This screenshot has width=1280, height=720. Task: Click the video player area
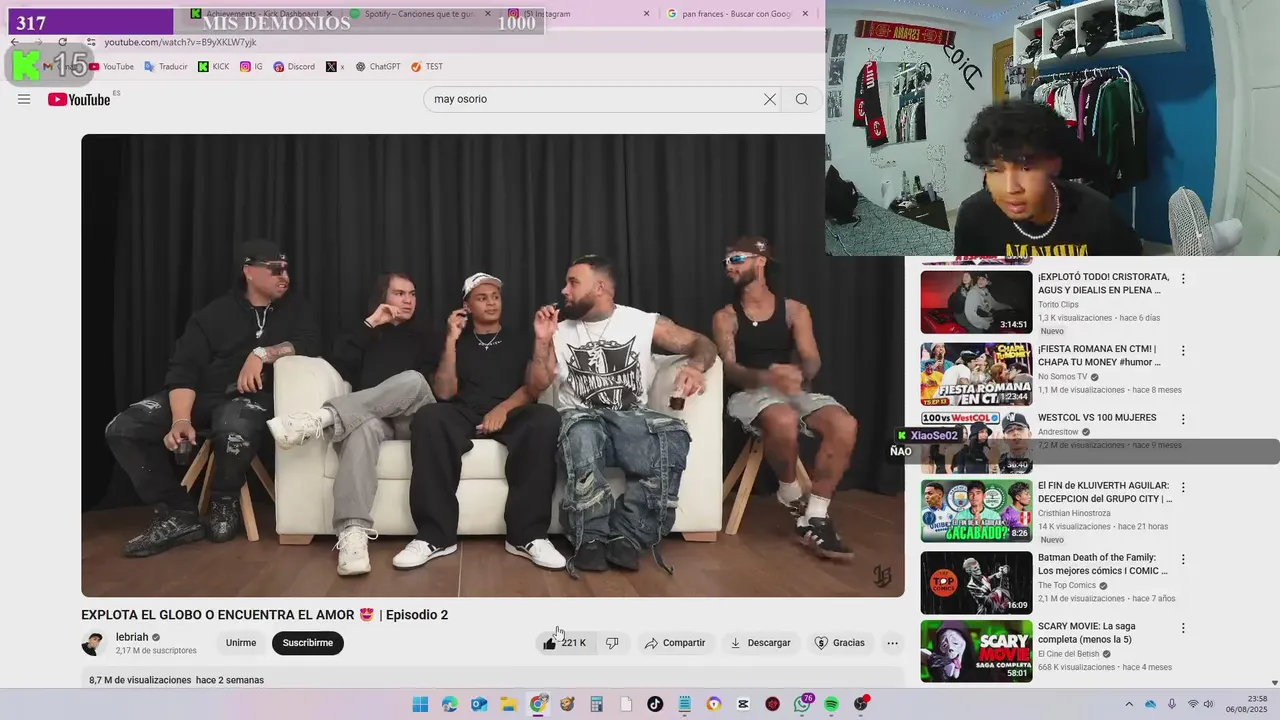[493, 365]
